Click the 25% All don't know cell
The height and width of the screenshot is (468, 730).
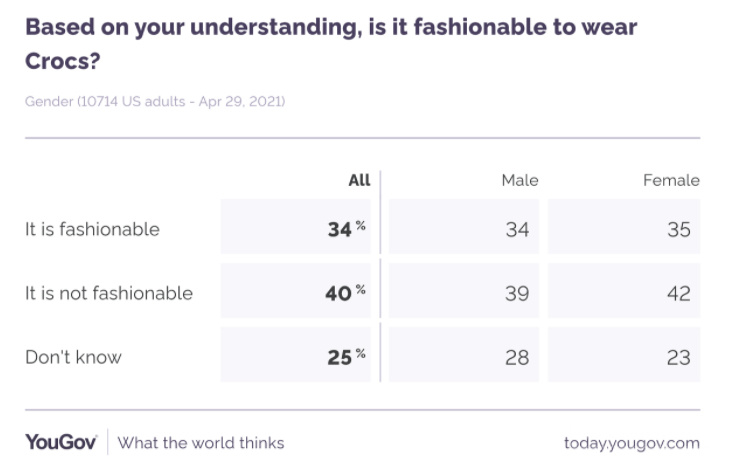(346, 357)
